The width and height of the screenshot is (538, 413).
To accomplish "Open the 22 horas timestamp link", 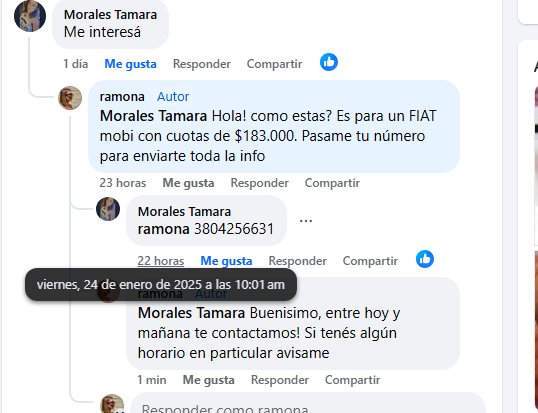I will tap(161, 261).
